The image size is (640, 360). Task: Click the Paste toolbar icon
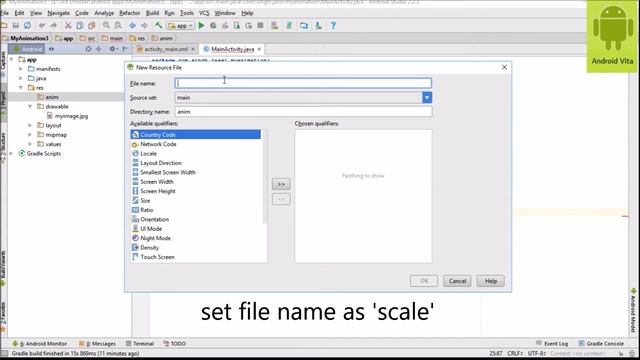click(91, 26)
